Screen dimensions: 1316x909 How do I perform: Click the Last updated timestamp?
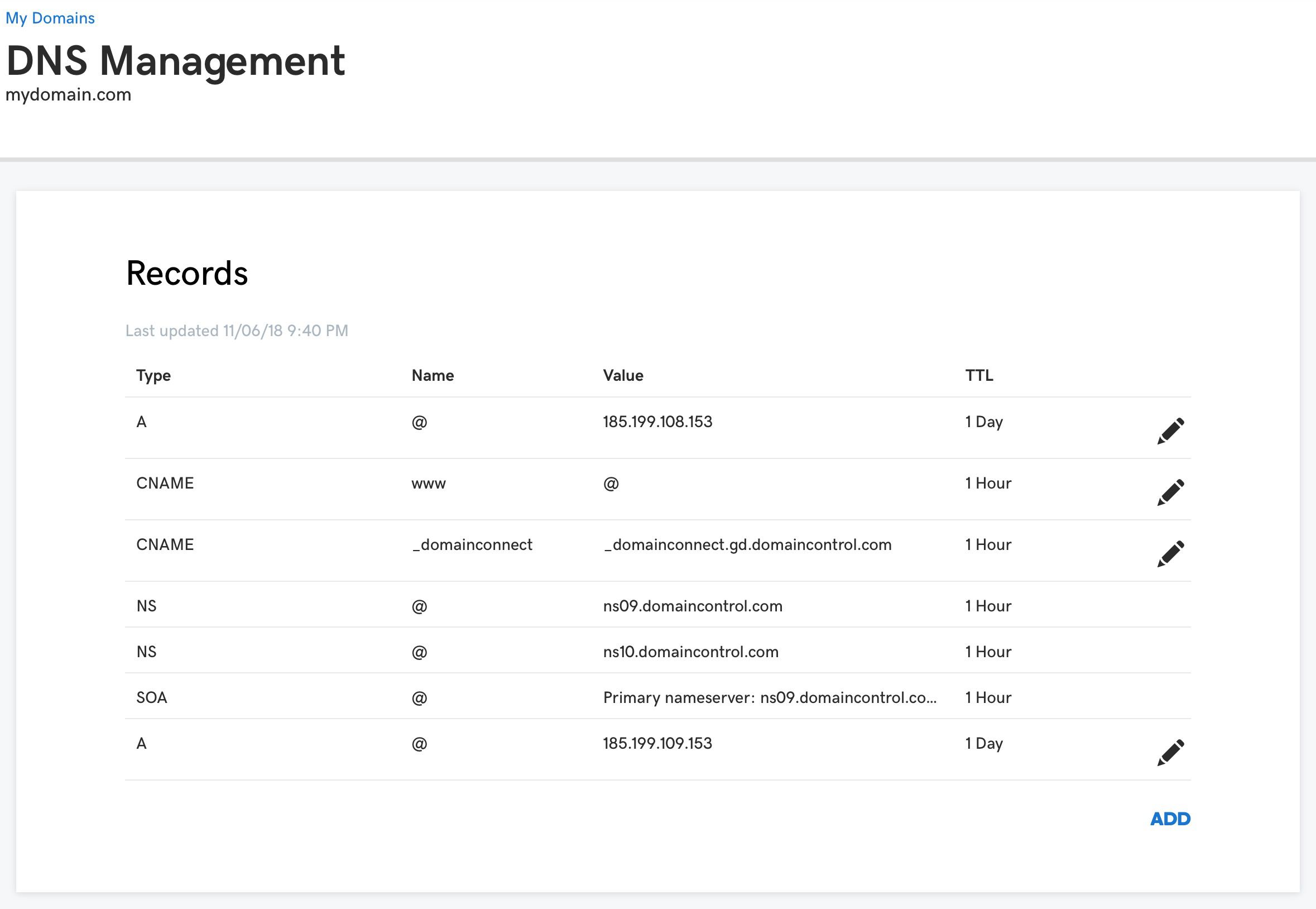237,331
